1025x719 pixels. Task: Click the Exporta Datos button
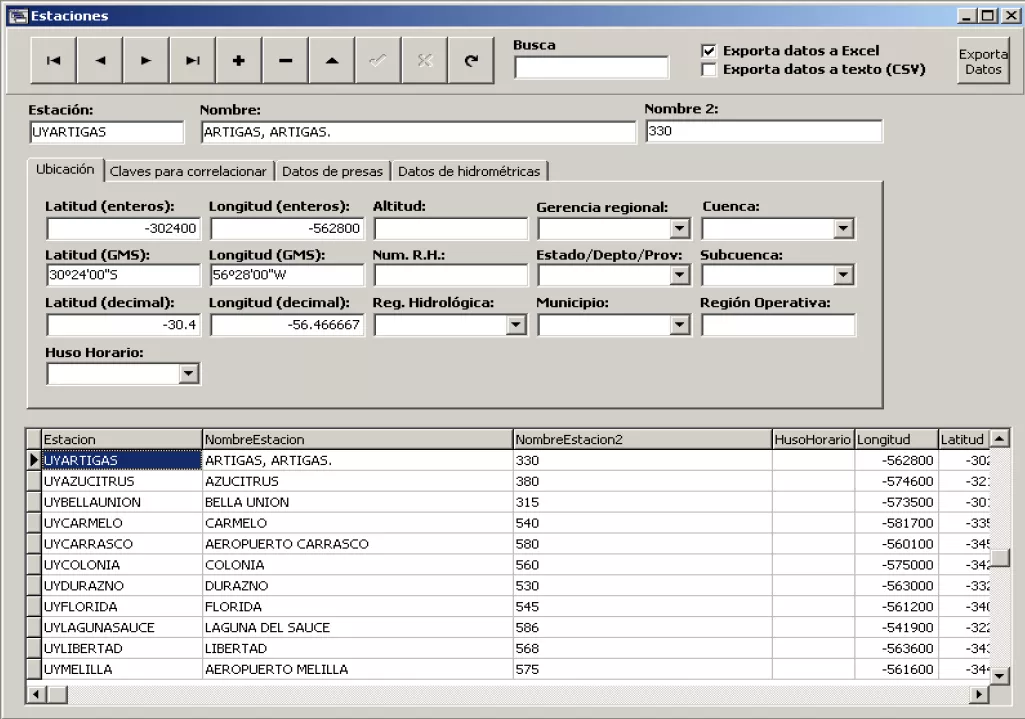tap(983, 61)
